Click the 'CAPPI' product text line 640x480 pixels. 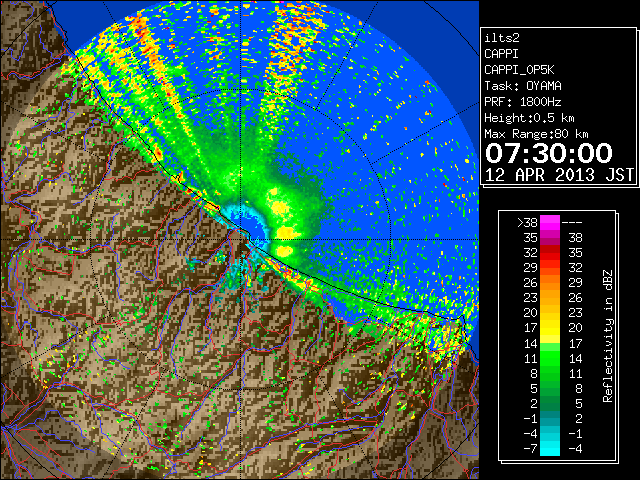pos(501,54)
